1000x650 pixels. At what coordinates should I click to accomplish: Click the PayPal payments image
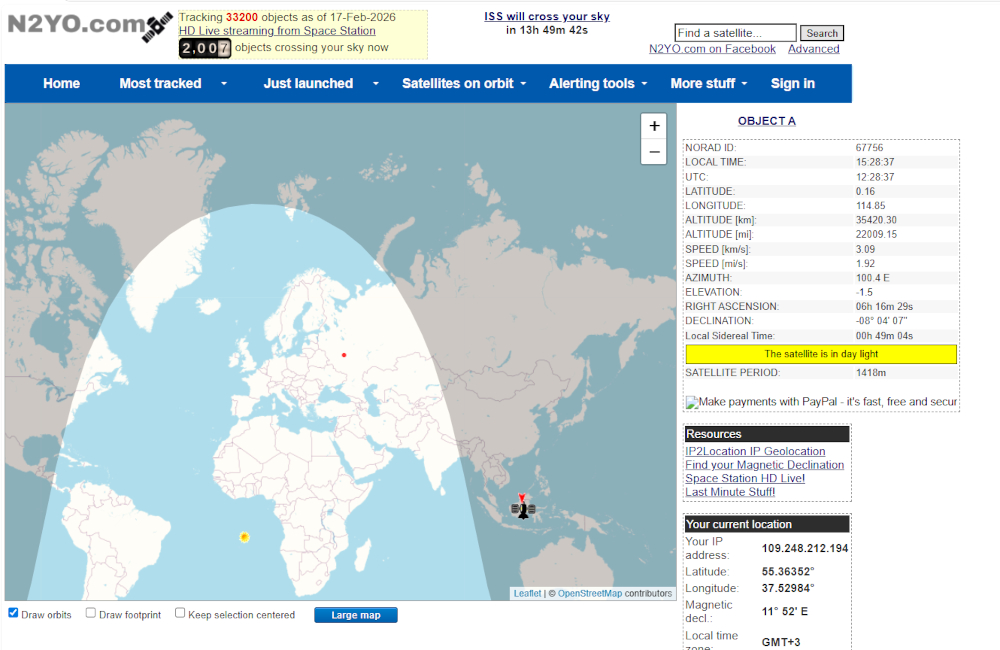[821, 402]
